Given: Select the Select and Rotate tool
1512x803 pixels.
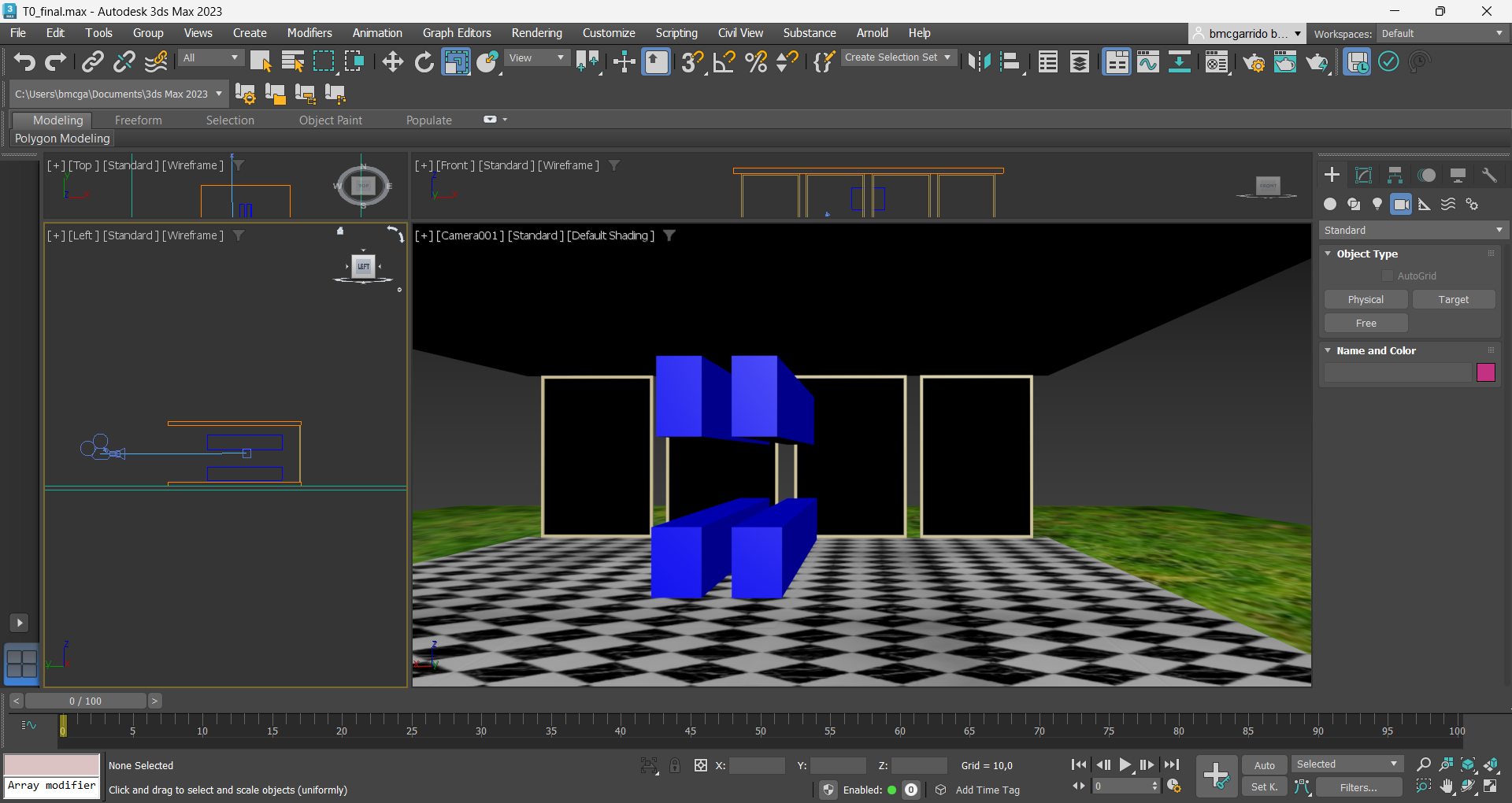Looking at the screenshot, I should (x=424, y=61).
